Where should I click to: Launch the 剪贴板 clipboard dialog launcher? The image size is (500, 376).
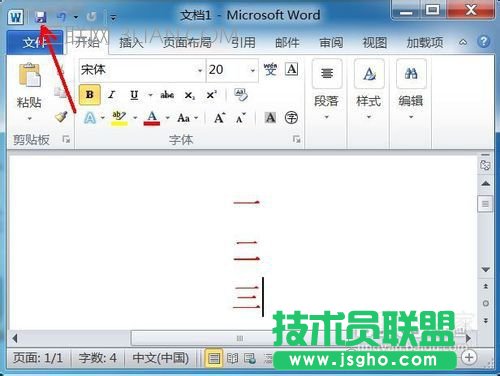(x=66, y=139)
